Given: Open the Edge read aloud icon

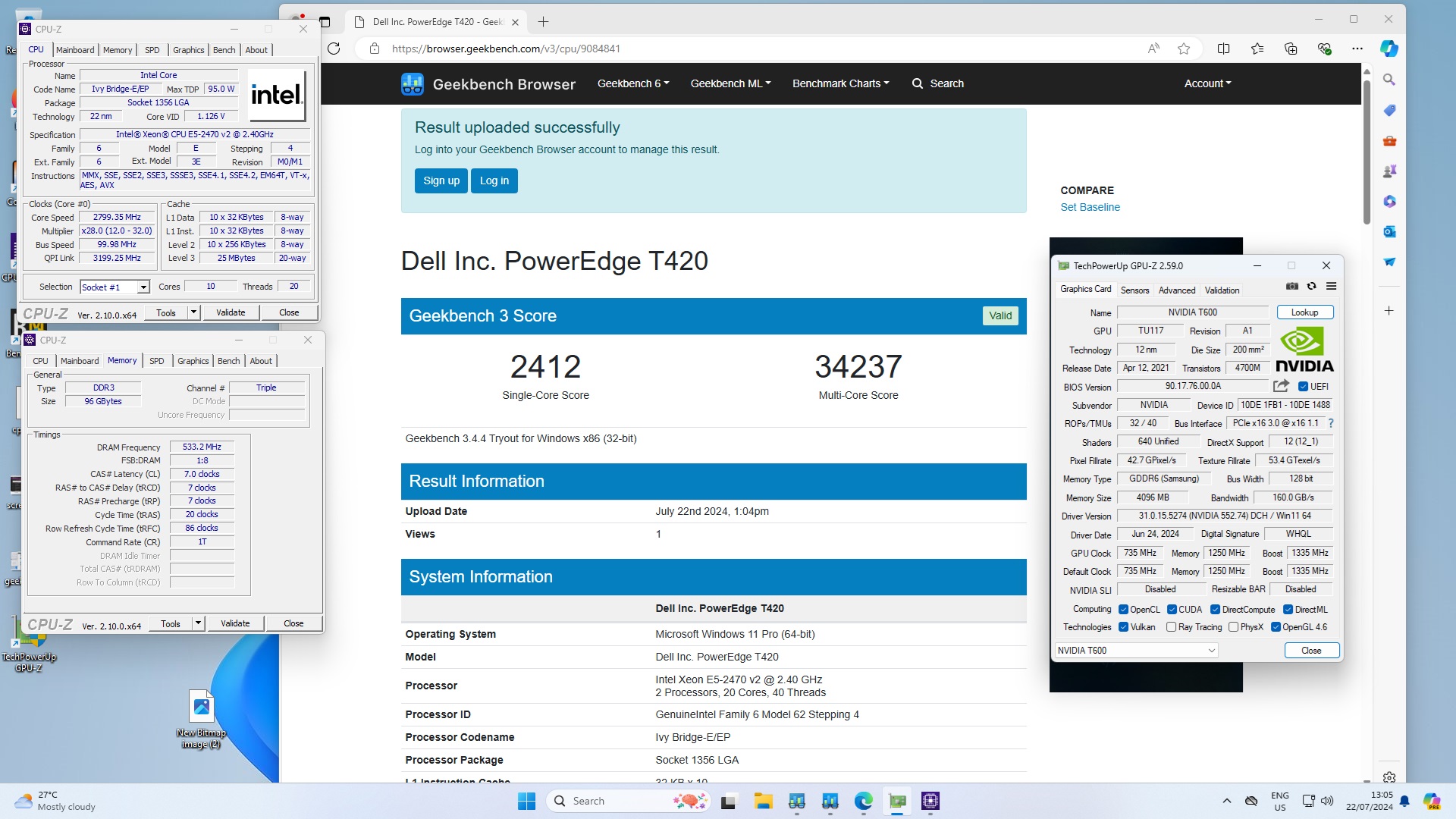Looking at the screenshot, I should pos(1153,49).
